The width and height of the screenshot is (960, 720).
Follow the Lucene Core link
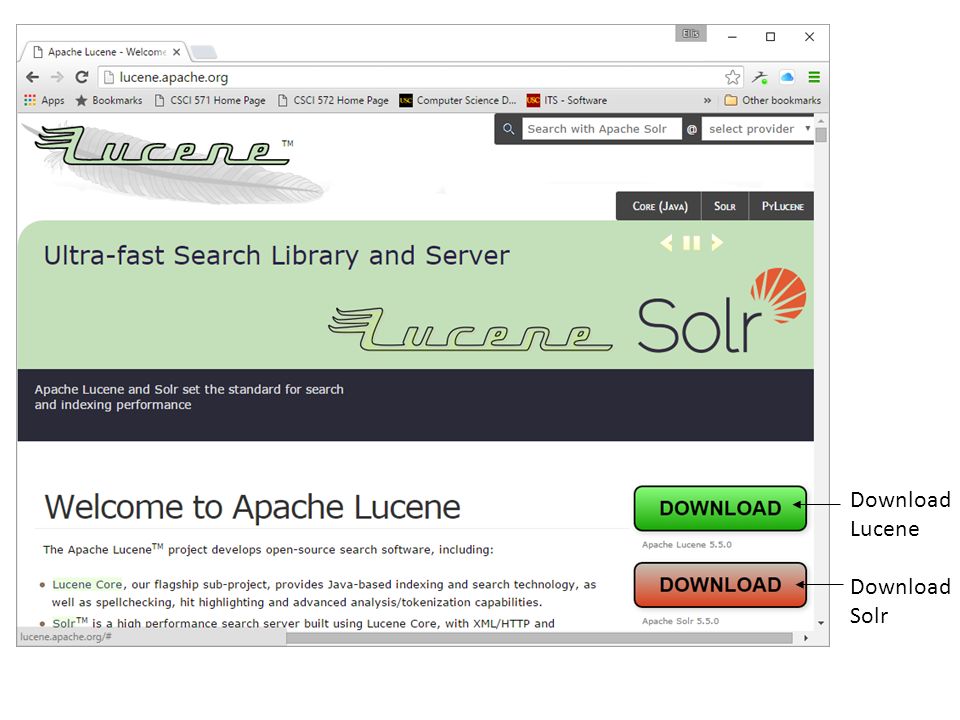click(87, 585)
